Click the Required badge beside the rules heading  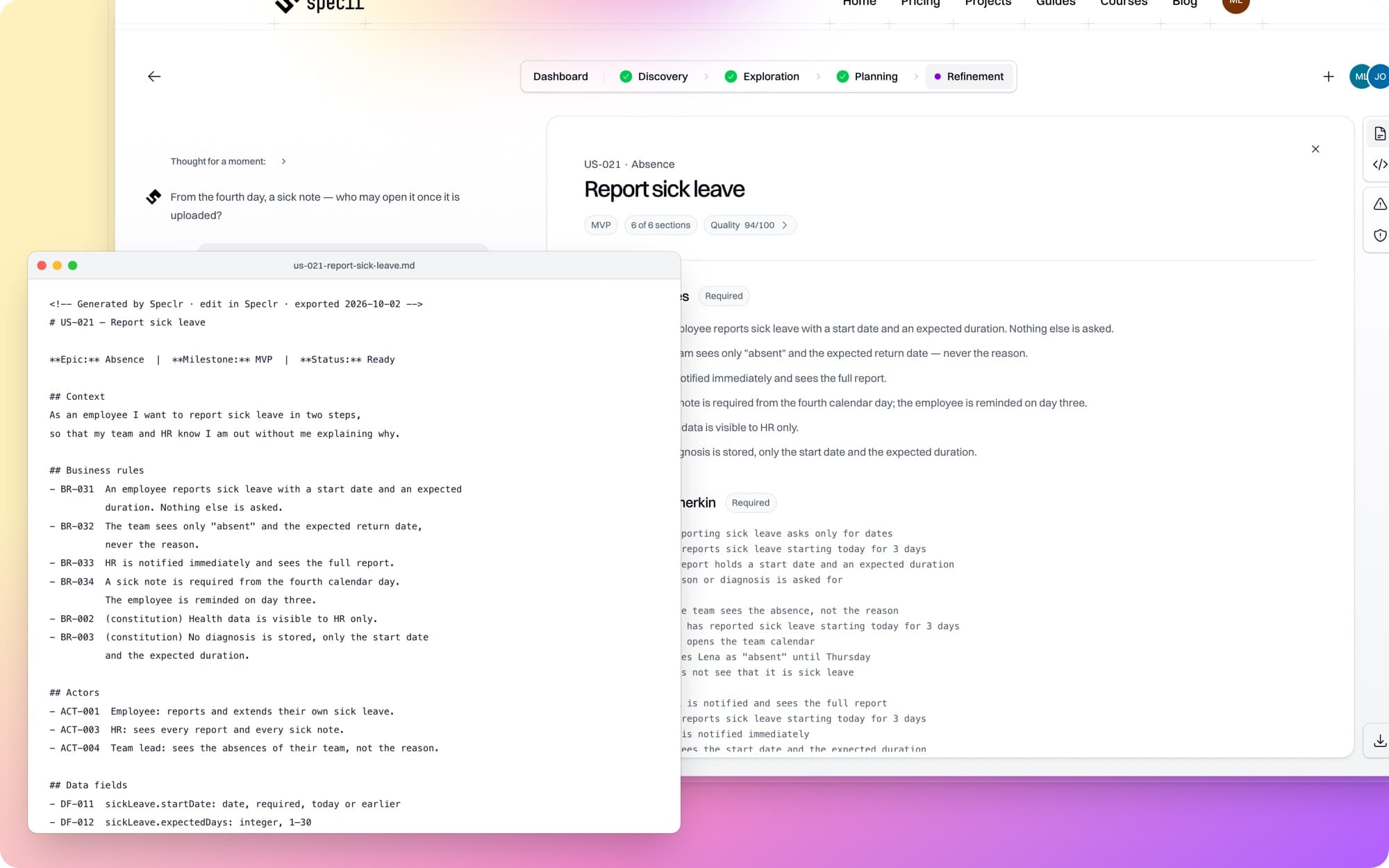[723, 297]
